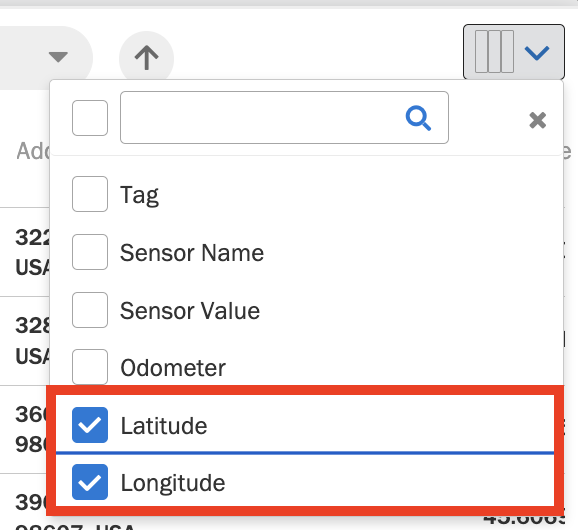This screenshot has width=578, height=530.
Task: Click the Longitude label text
Action: coord(173,484)
